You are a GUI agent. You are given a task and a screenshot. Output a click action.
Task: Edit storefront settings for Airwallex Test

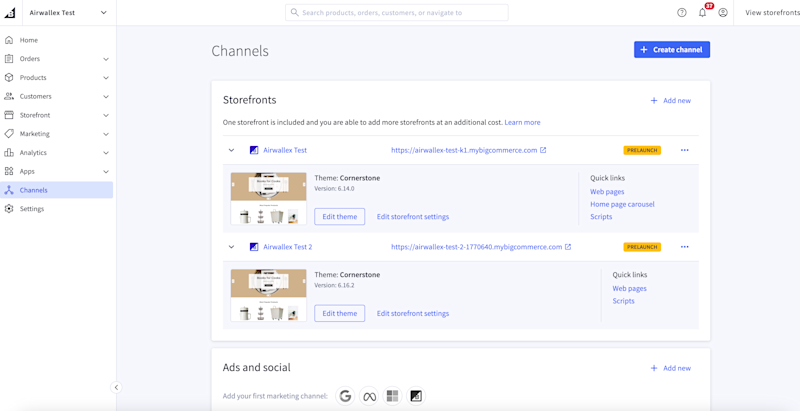pyautogui.click(x=413, y=217)
